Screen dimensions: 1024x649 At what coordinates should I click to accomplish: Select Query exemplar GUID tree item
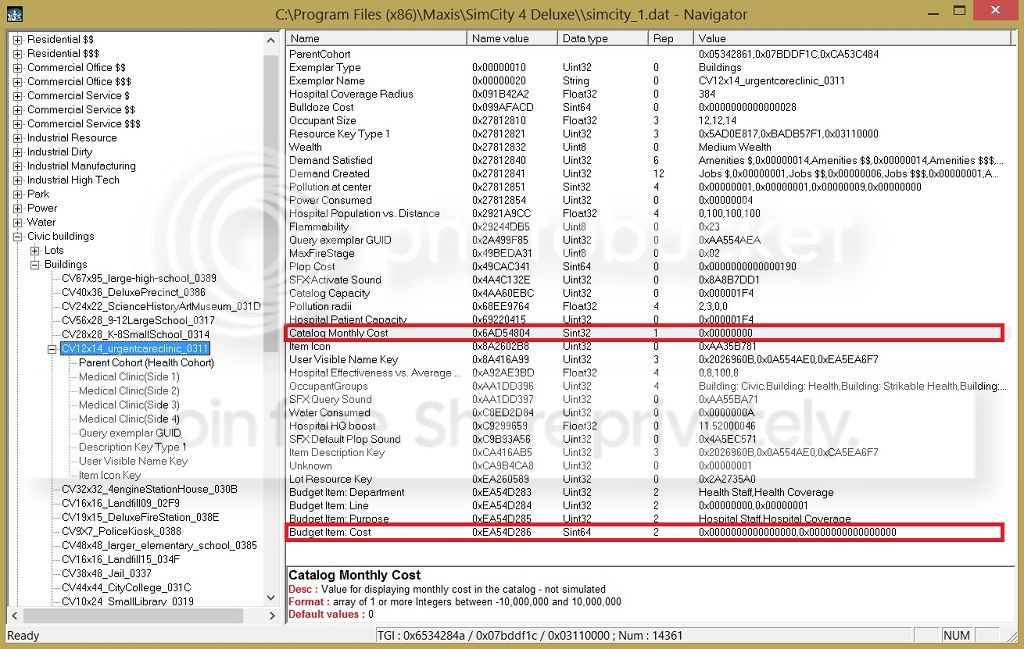[130, 434]
